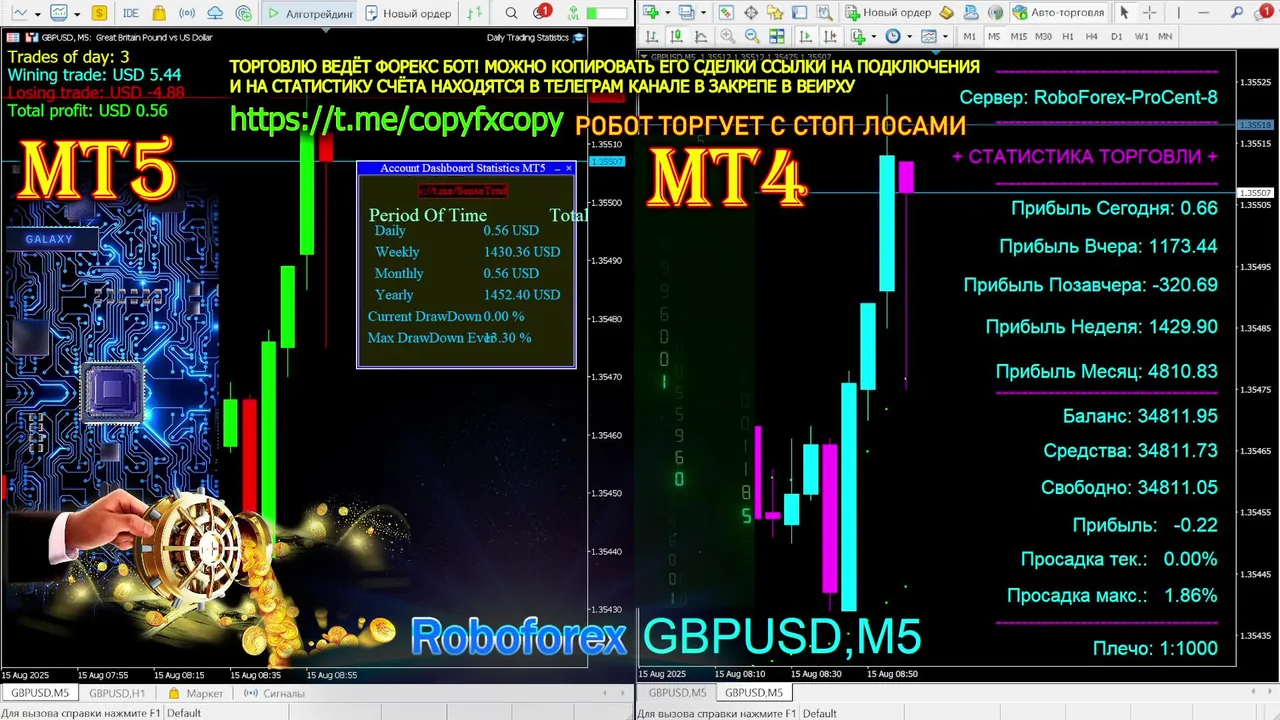The image size is (1280, 720).
Task: Click the telegram link https://t.me/copyfxcopy
Action: 397,119
